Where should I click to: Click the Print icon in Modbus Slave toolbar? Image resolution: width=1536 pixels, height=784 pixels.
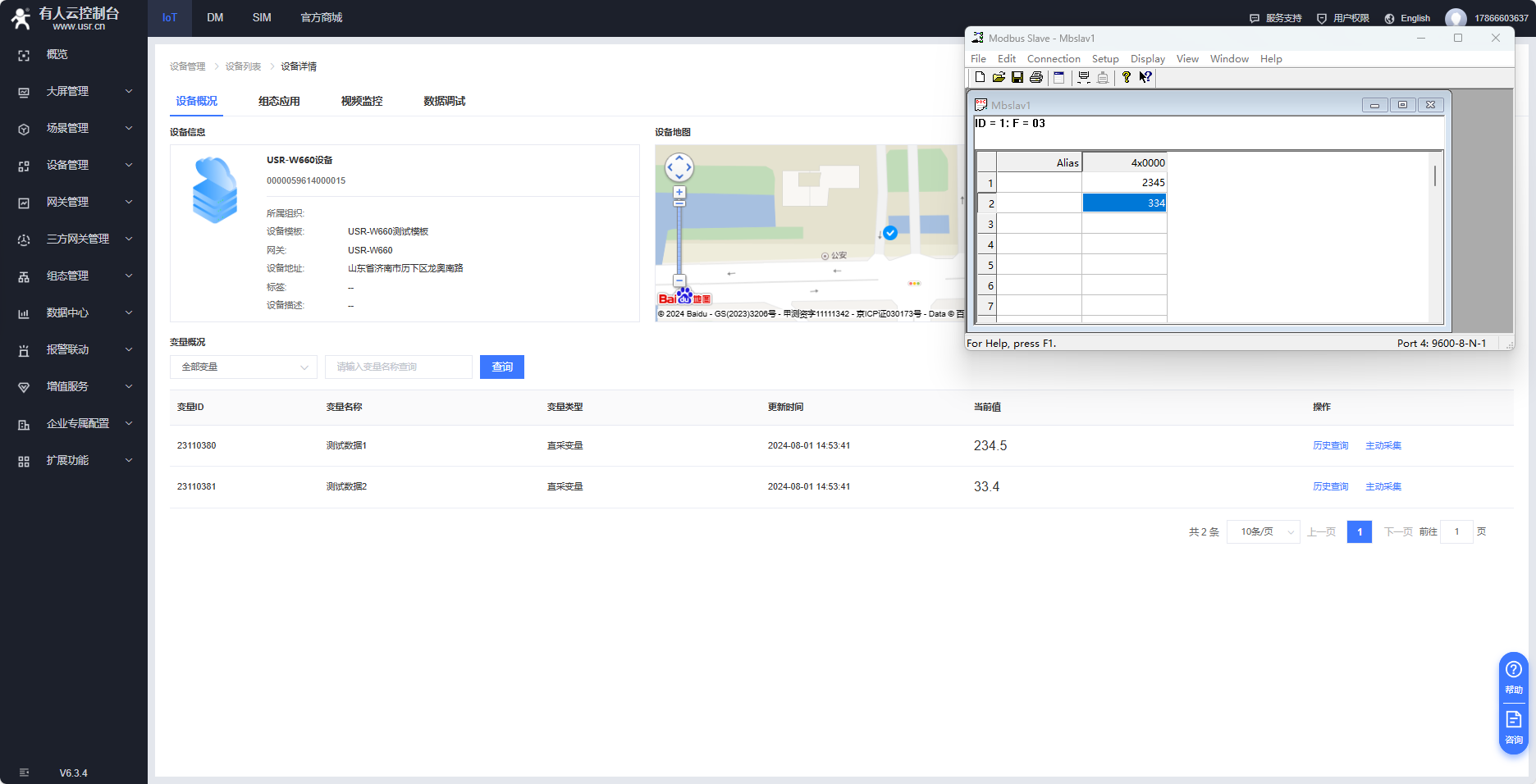(1036, 77)
